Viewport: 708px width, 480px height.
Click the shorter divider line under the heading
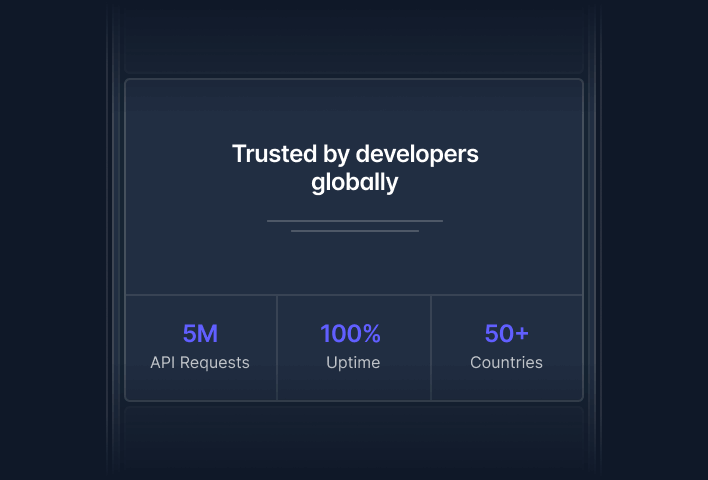354,231
